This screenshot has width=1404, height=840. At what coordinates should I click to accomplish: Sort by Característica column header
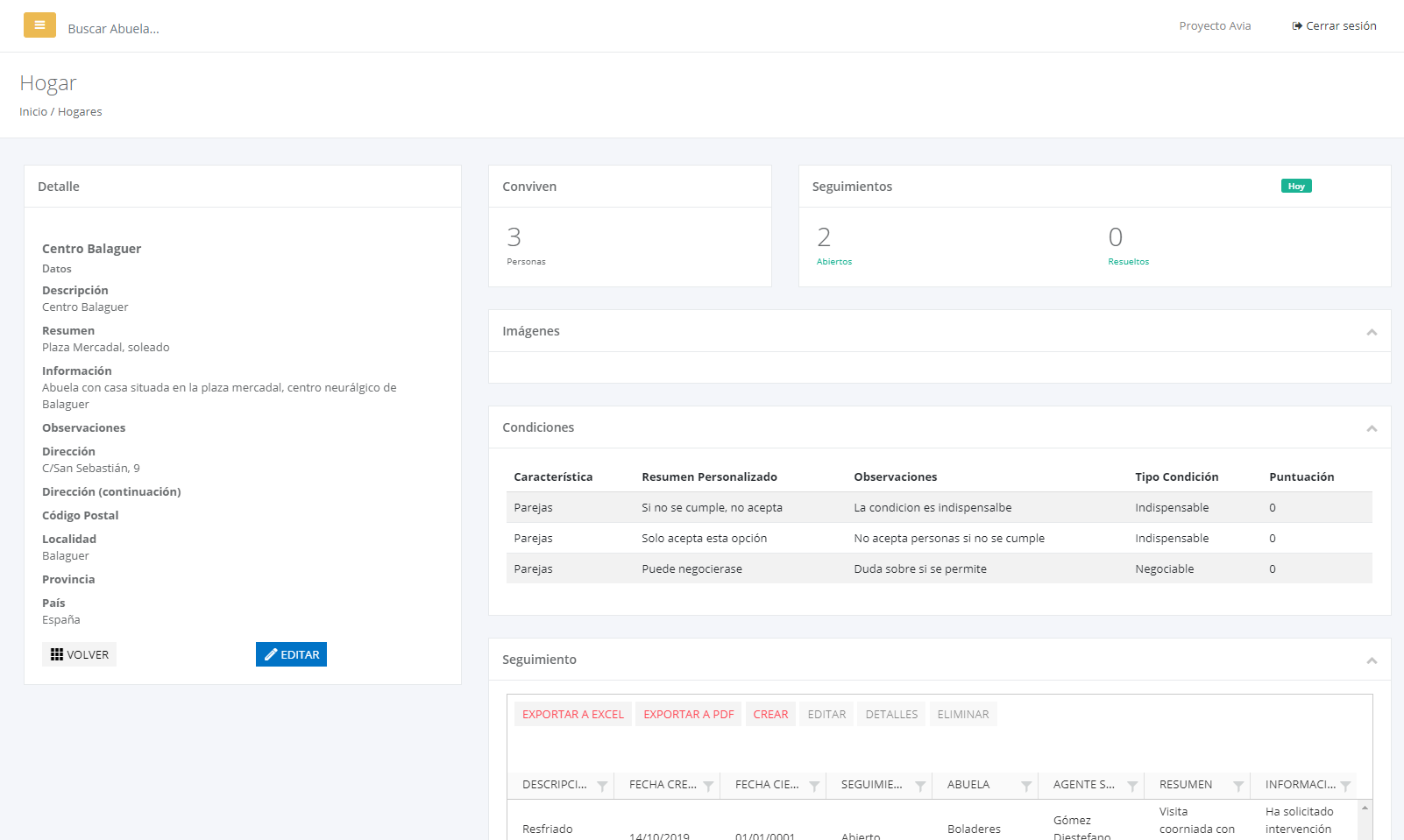click(553, 477)
